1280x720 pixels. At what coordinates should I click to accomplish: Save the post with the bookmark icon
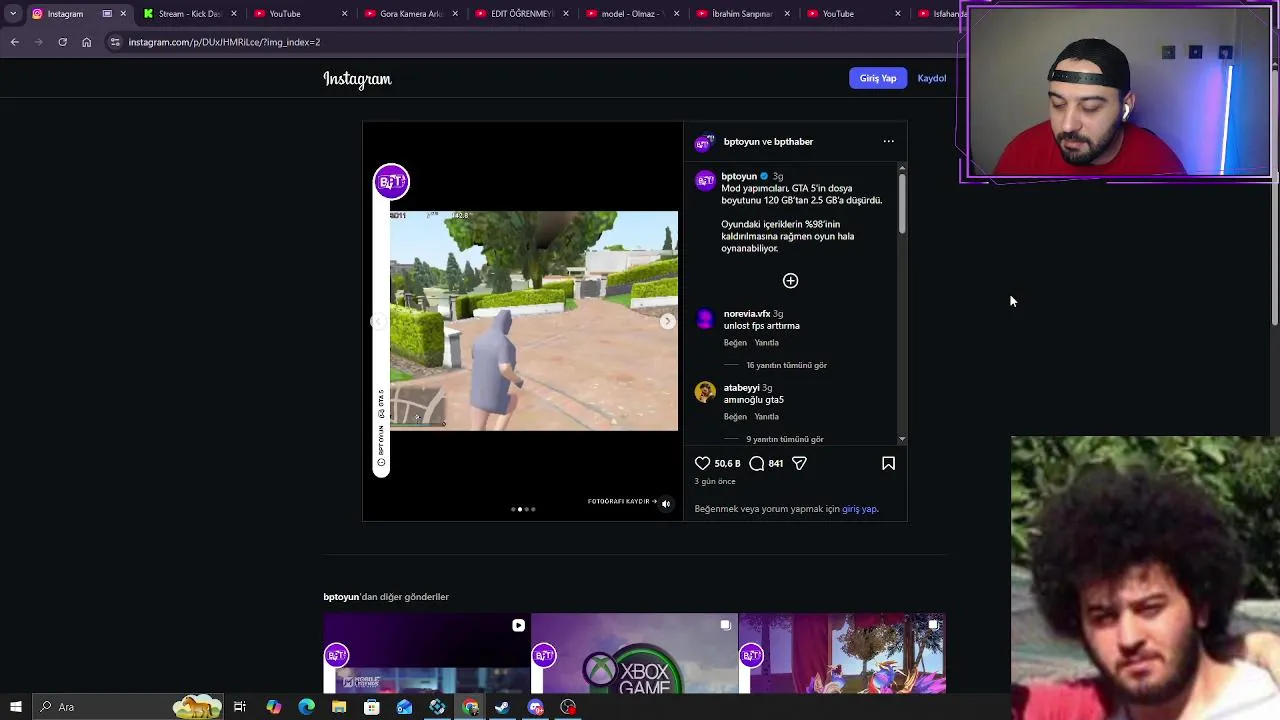tap(888, 463)
